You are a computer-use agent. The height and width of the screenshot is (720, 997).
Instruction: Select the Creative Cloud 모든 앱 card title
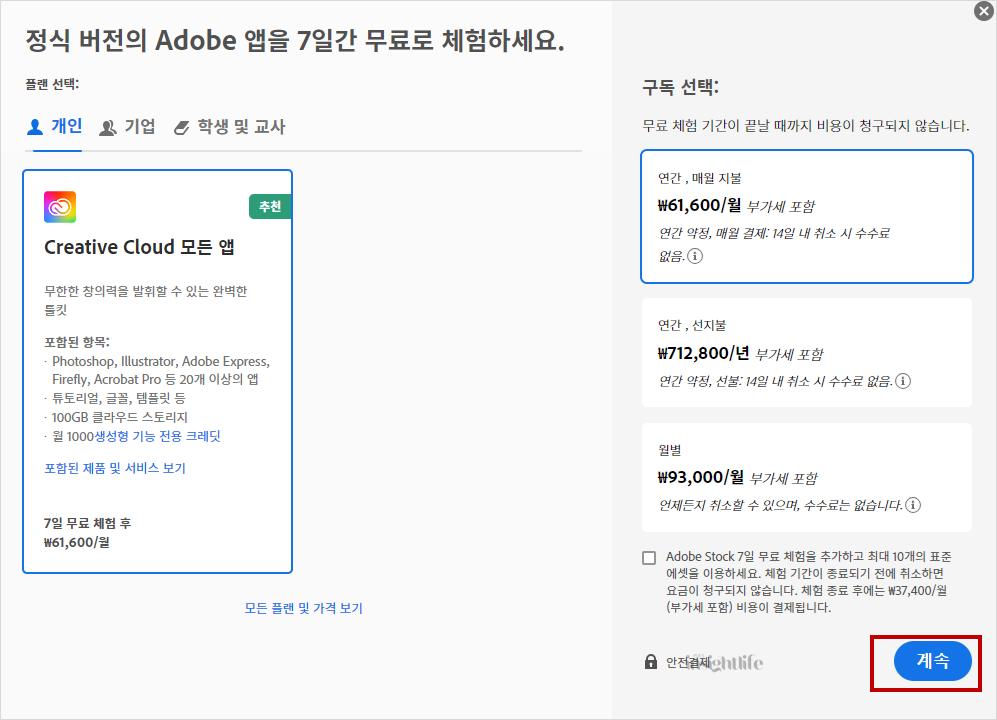(x=139, y=247)
